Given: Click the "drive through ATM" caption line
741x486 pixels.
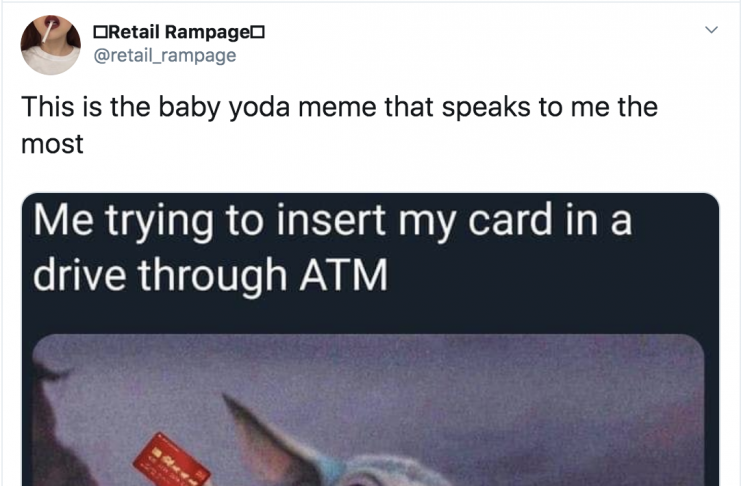Looking at the screenshot, I should point(210,275).
